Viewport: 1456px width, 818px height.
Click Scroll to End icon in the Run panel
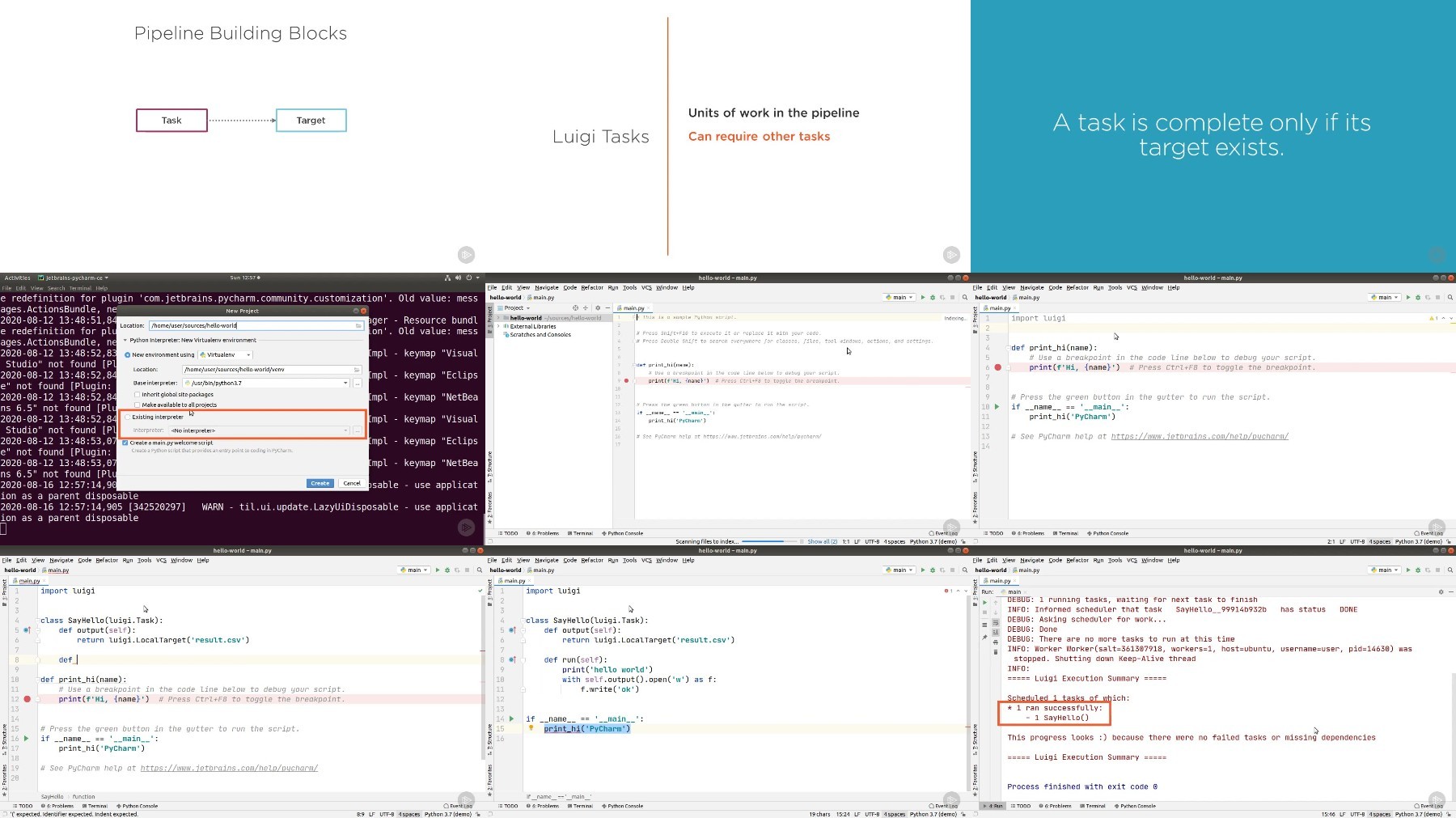pyautogui.click(x=996, y=632)
